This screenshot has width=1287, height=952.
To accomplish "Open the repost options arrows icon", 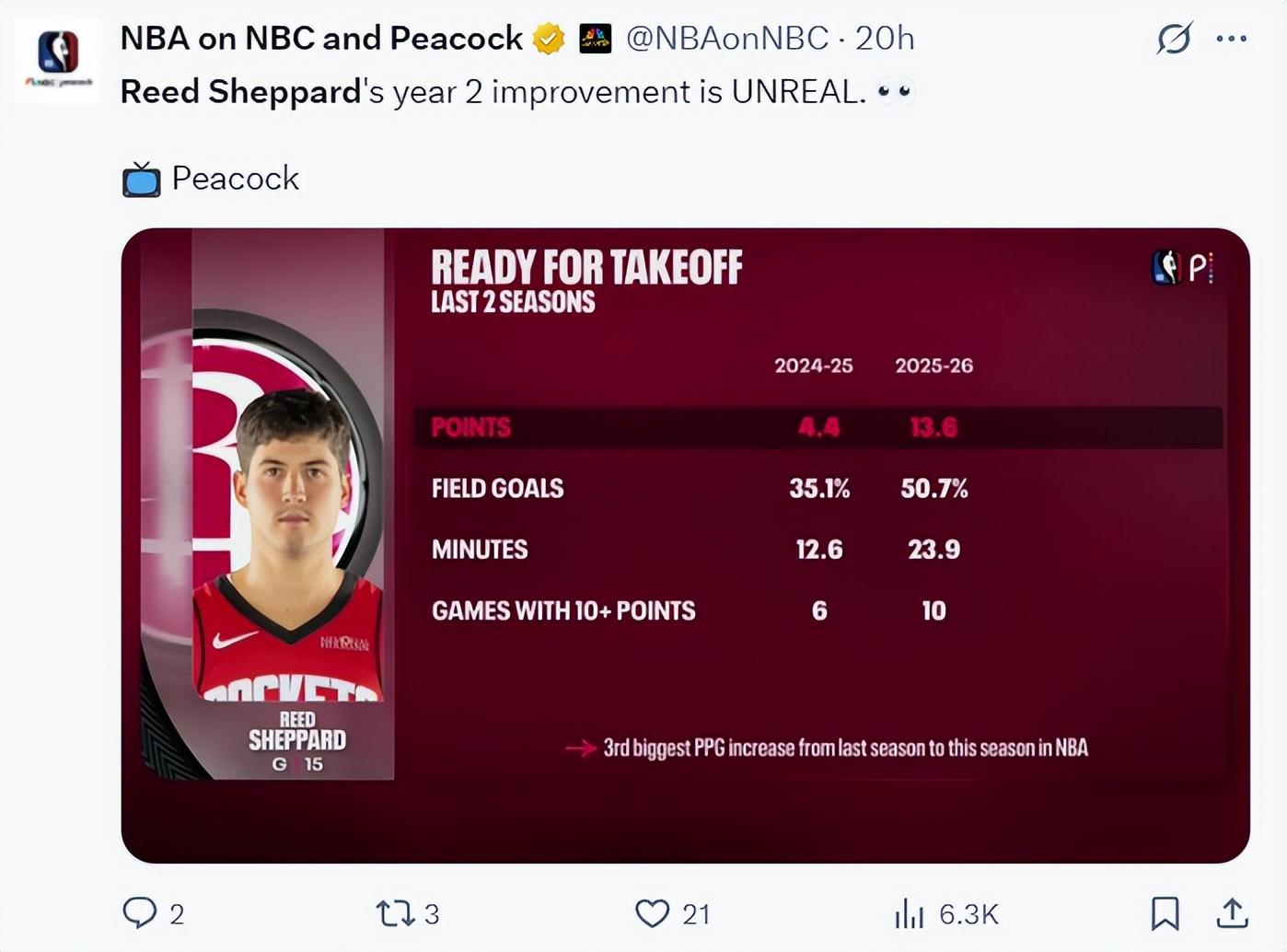I will (x=395, y=913).
